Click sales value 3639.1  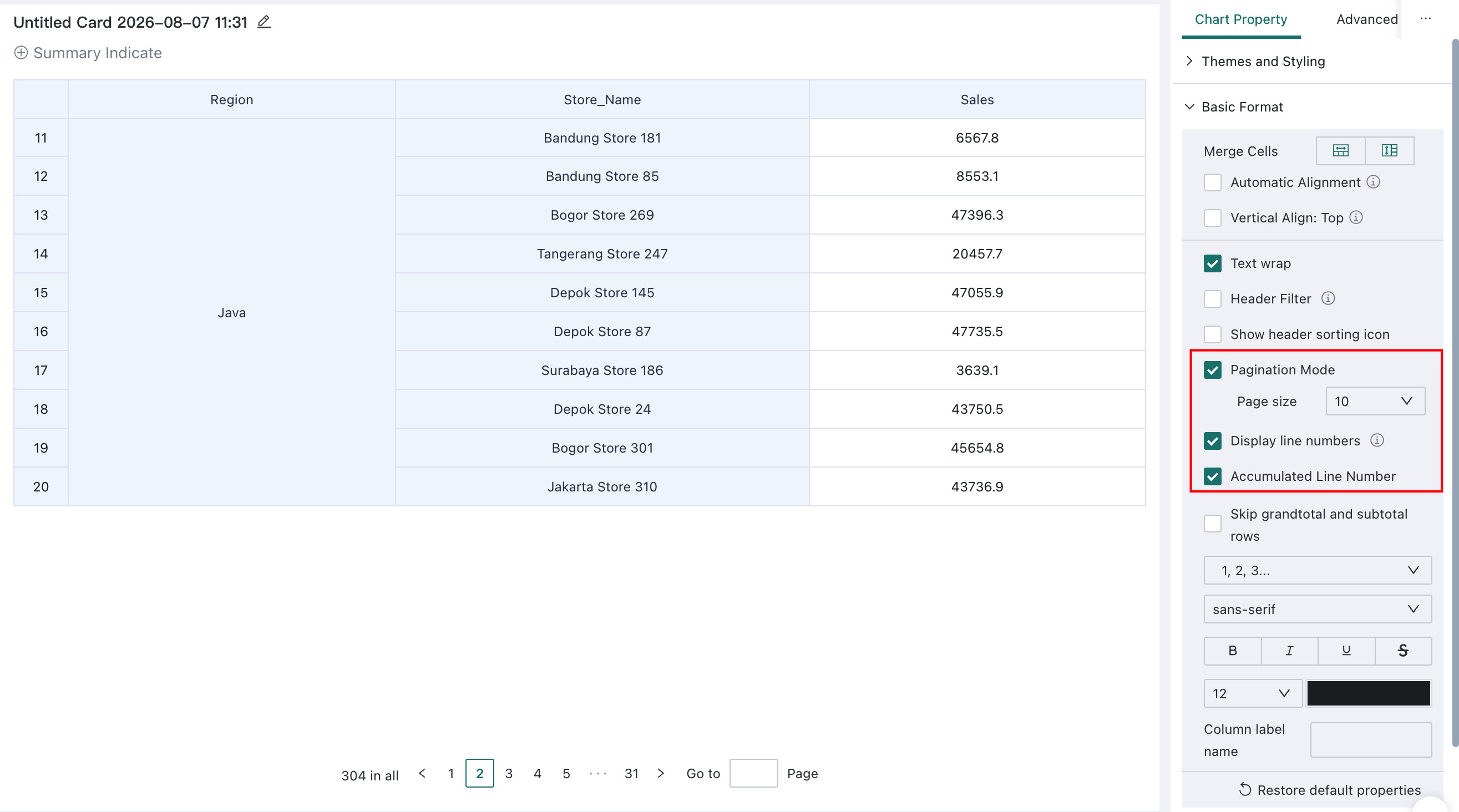point(977,371)
